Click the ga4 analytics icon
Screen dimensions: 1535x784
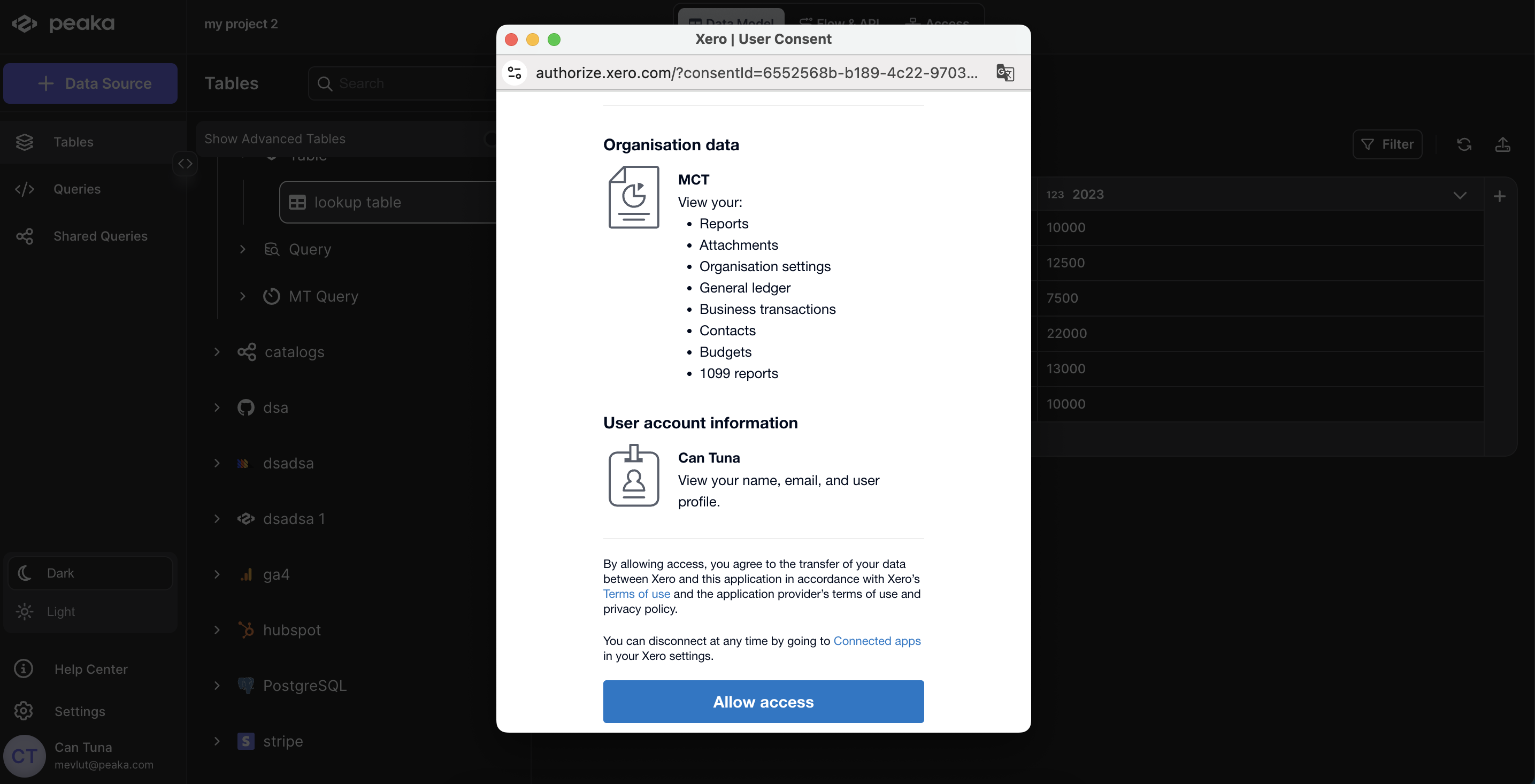pyautogui.click(x=246, y=574)
